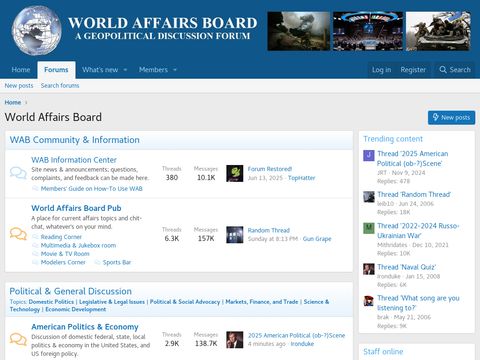
Task: Open the Multimedia & Jukebox room sub-forum
Action: tap(78, 245)
